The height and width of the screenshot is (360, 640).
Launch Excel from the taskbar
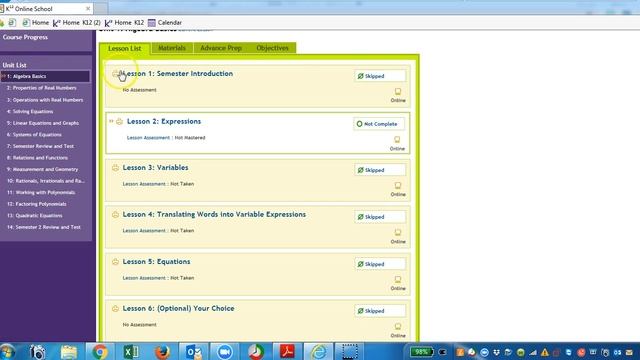(x=131, y=351)
